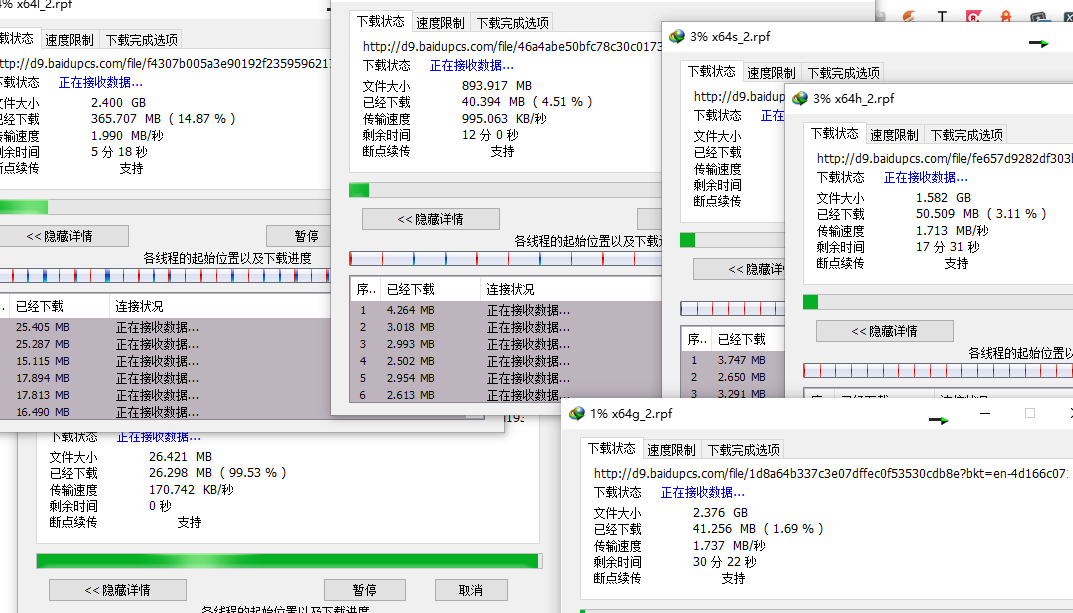
Task: Click 序.. column header in the 893.917 MB window
Action: (366, 289)
